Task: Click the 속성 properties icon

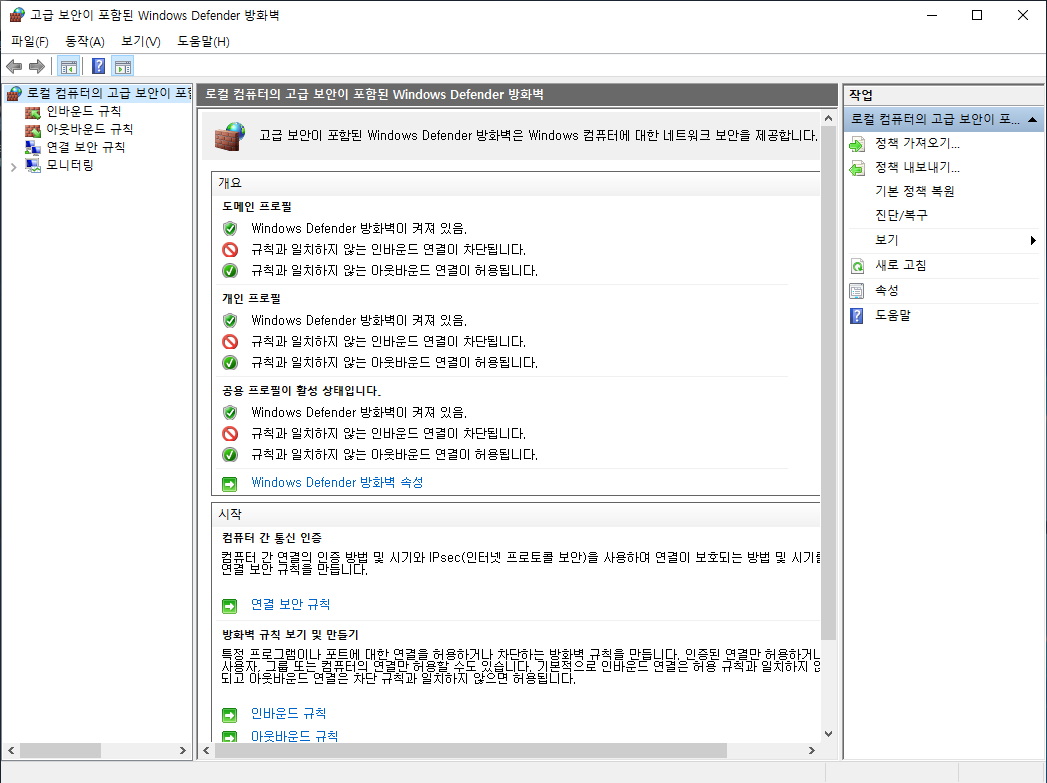Action: pyautogui.click(x=857, y=291)
